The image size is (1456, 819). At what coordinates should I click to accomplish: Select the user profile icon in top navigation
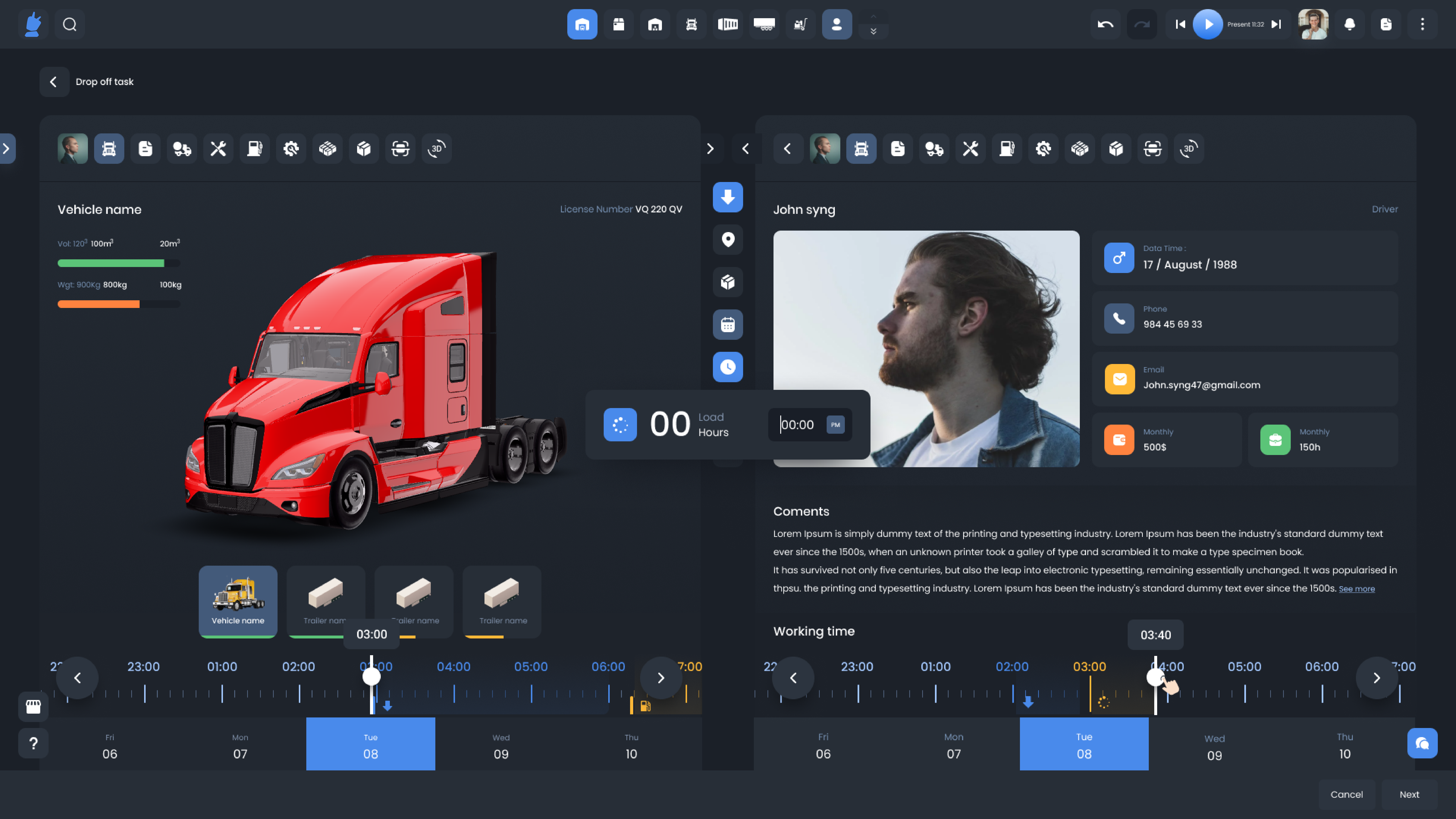[x=837, y=24]
